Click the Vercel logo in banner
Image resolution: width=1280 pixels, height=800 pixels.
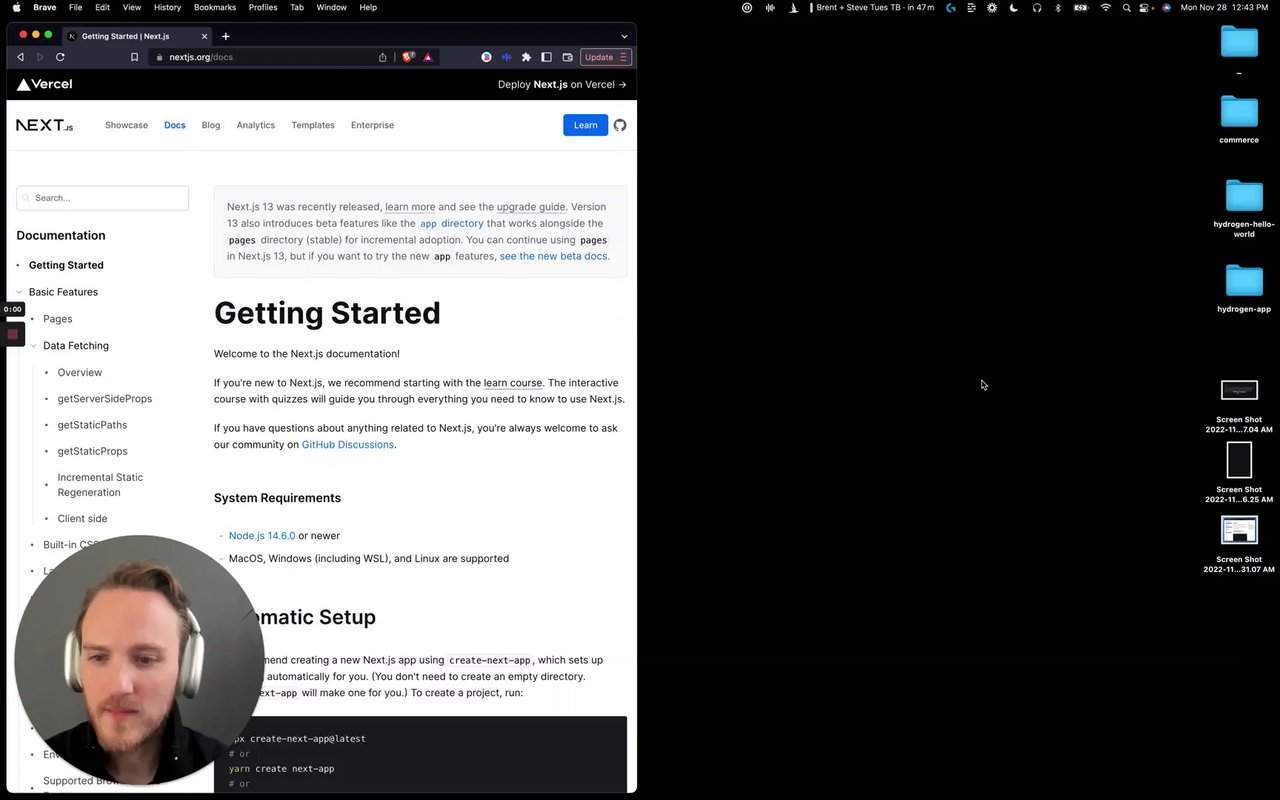click(x=44, y=84)
